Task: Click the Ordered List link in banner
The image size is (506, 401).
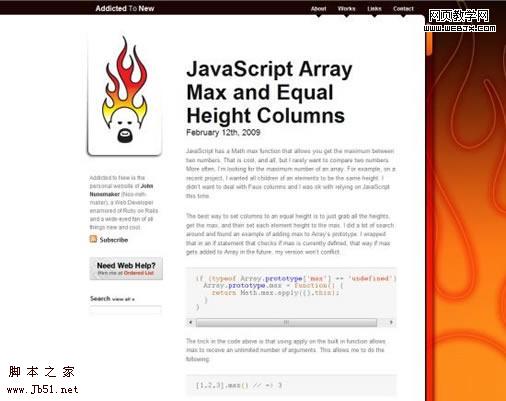Action: 139,273
